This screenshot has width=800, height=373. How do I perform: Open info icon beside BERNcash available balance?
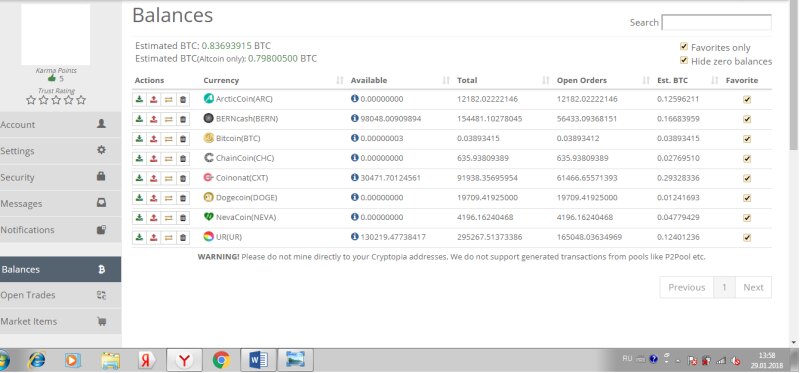tap(355, 118)
